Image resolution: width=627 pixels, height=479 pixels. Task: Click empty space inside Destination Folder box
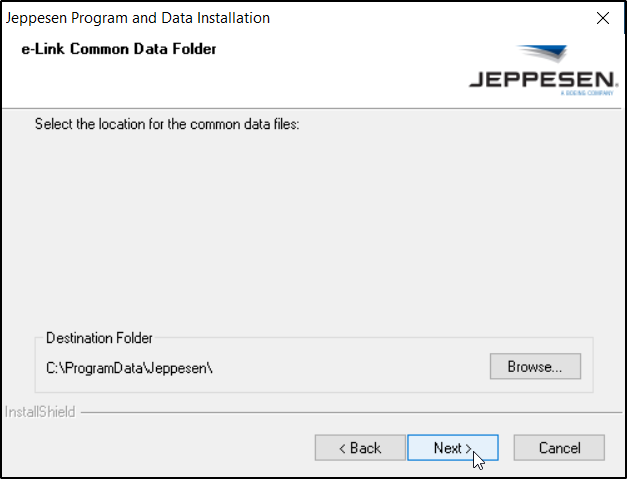pos(350,368)
